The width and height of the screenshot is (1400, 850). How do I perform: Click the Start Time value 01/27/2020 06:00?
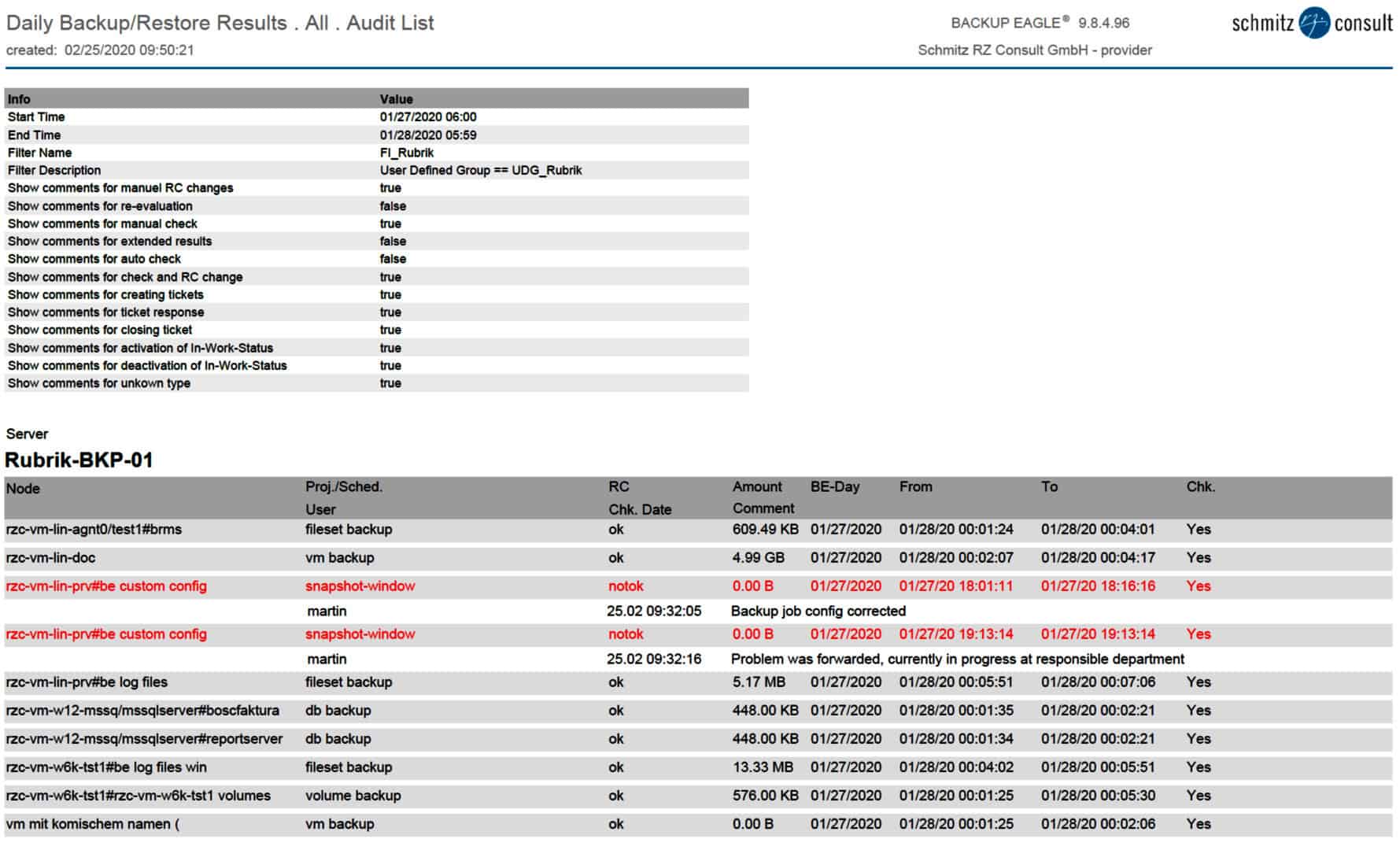pos(428,117)
